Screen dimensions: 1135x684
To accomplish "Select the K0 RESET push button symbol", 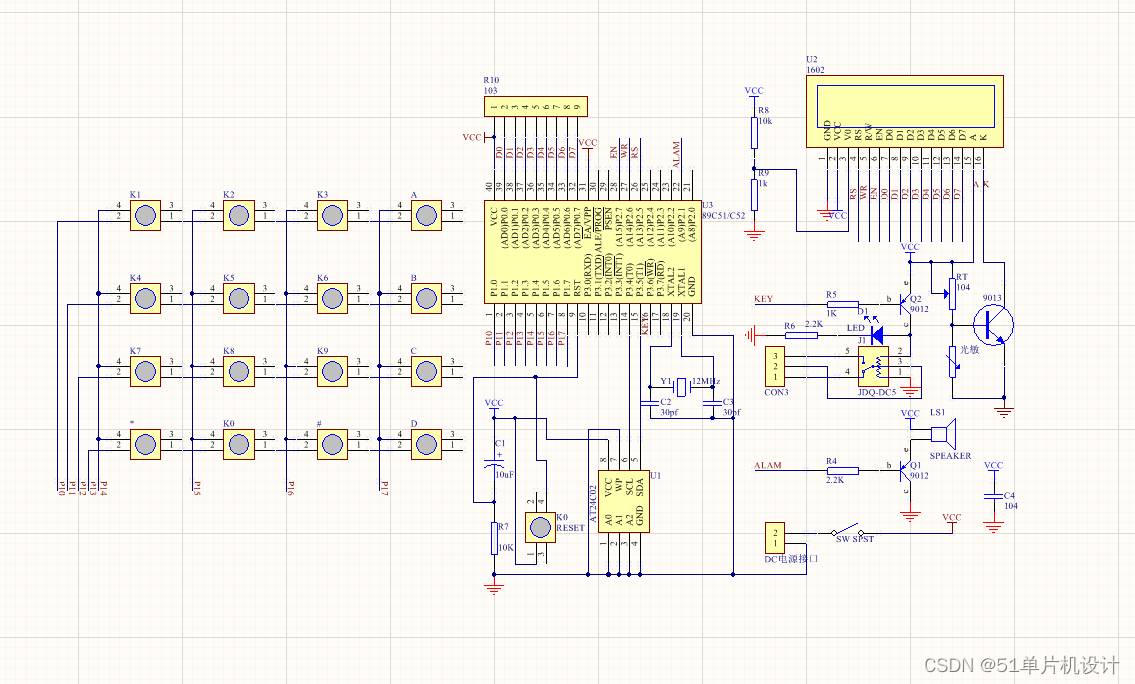I will pyautogui.click(x=540, y=528).
